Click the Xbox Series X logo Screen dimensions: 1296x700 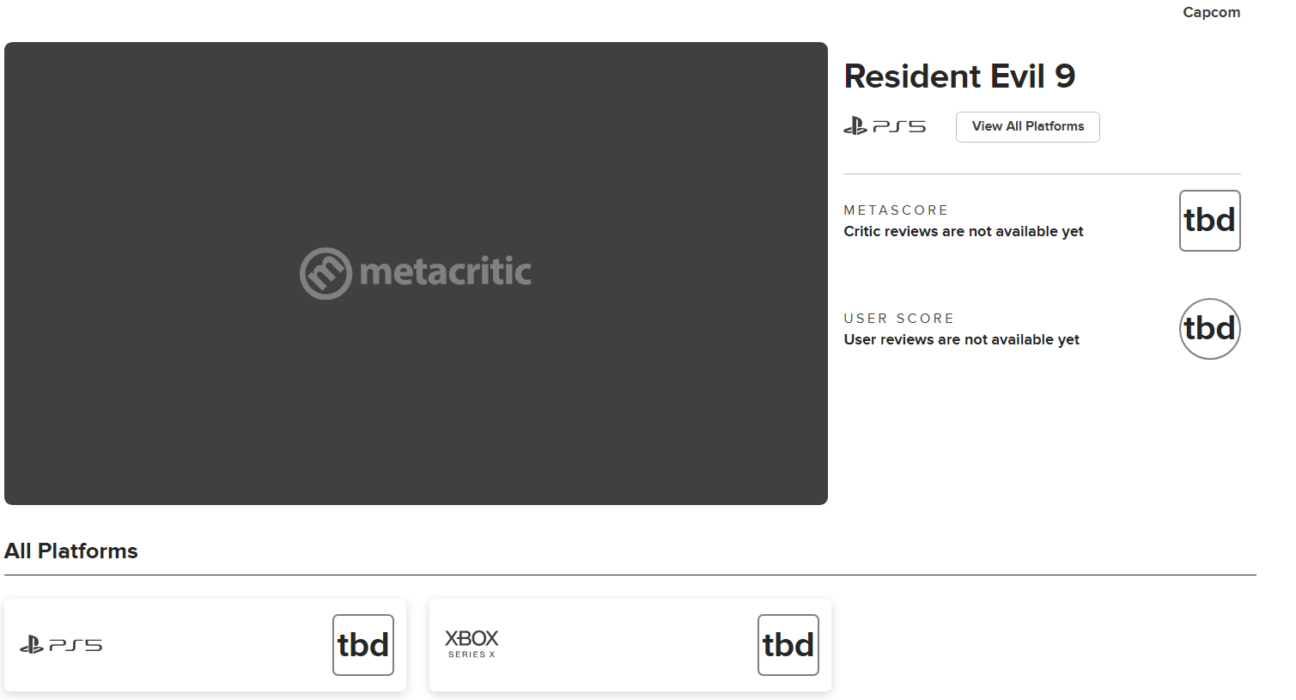pos(471,643)
